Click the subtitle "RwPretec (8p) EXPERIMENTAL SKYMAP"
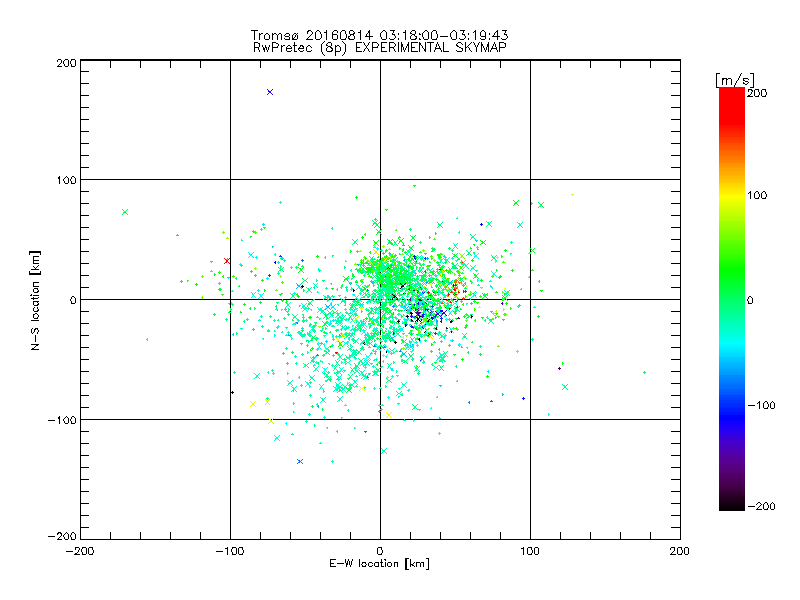The image size is (800, 600). coord(380,48)
